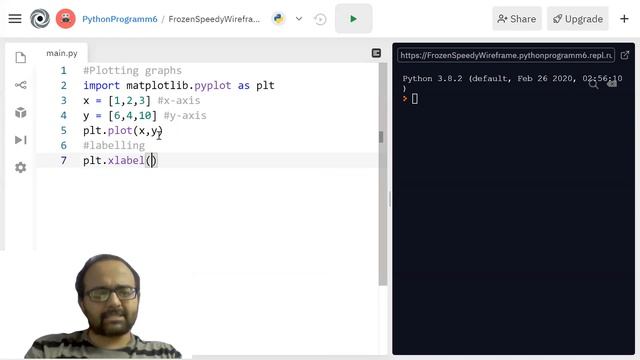Click line 3 x = [1,2,3]

[x=117, y=100]
